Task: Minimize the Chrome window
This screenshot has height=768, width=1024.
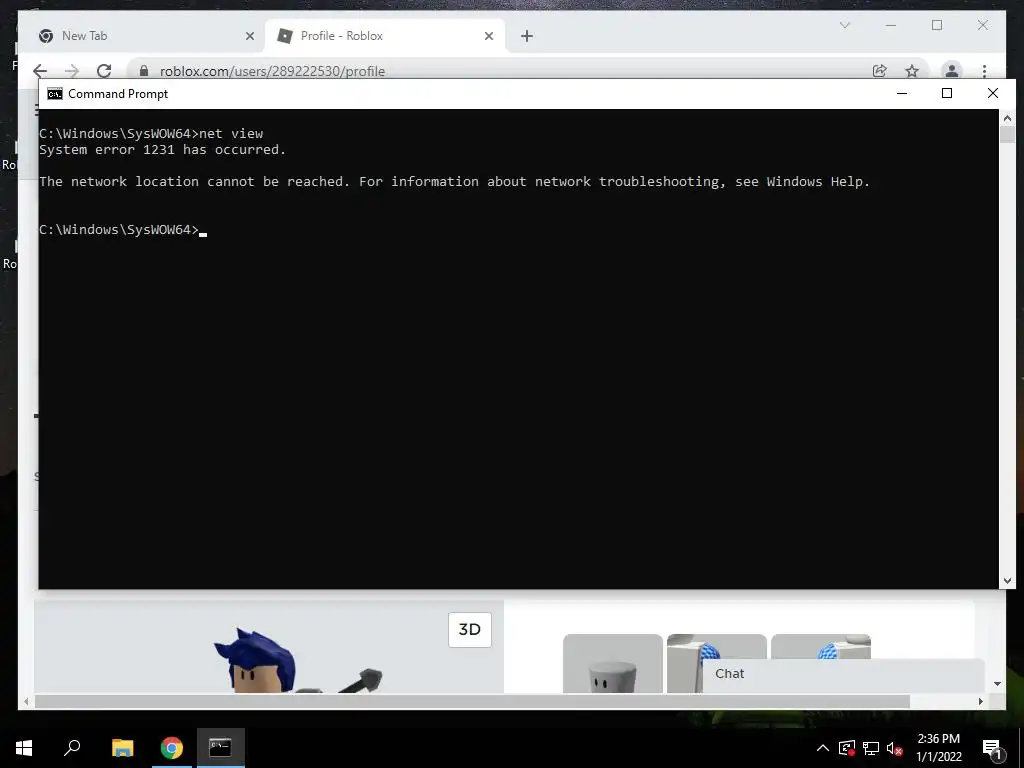Action: click(891, 25)
